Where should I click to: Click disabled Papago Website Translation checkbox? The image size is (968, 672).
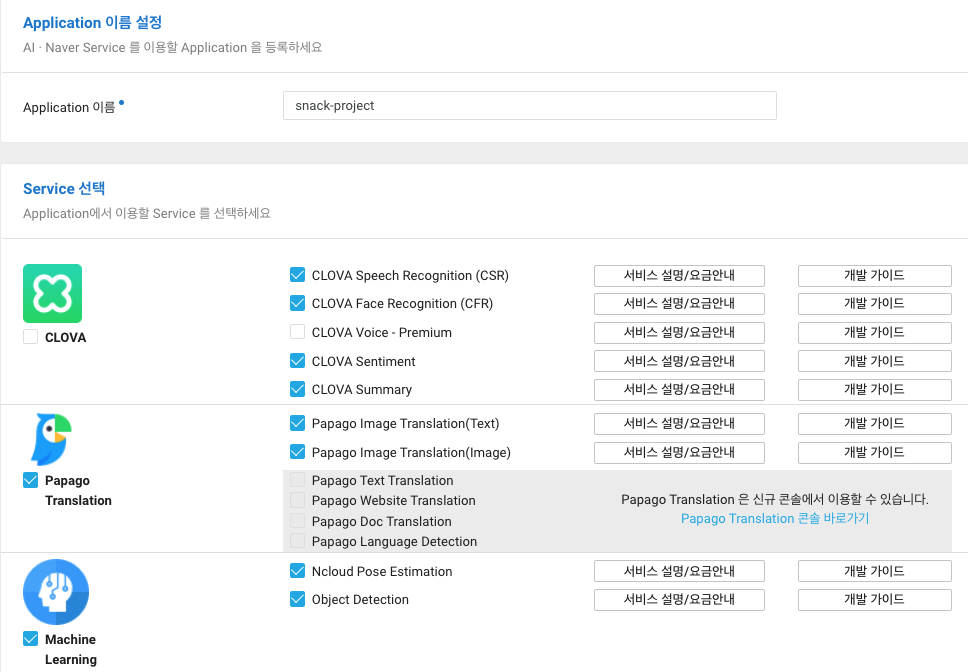(298, 500)
